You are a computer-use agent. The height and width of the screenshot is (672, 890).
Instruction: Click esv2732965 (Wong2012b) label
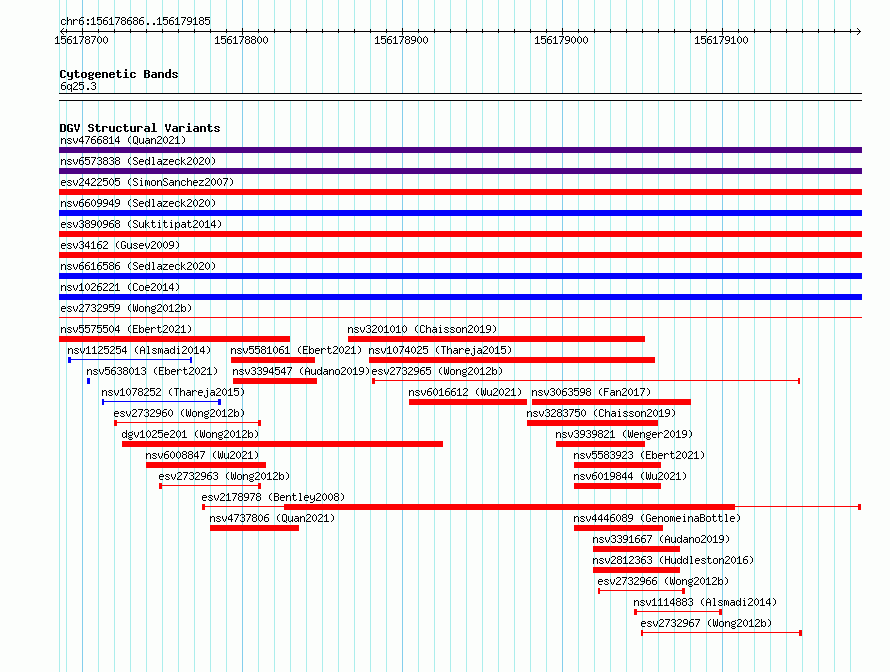click(x=438, y=371)
